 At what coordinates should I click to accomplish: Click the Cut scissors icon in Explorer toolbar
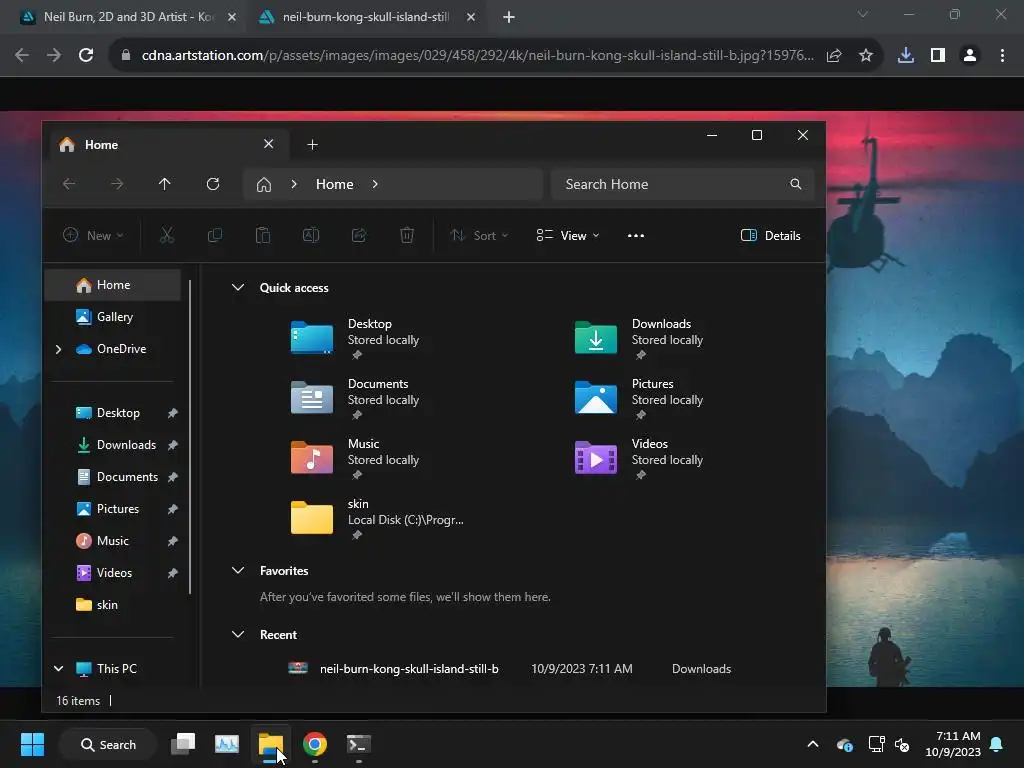pyautogui.click(x=167, y=235)
